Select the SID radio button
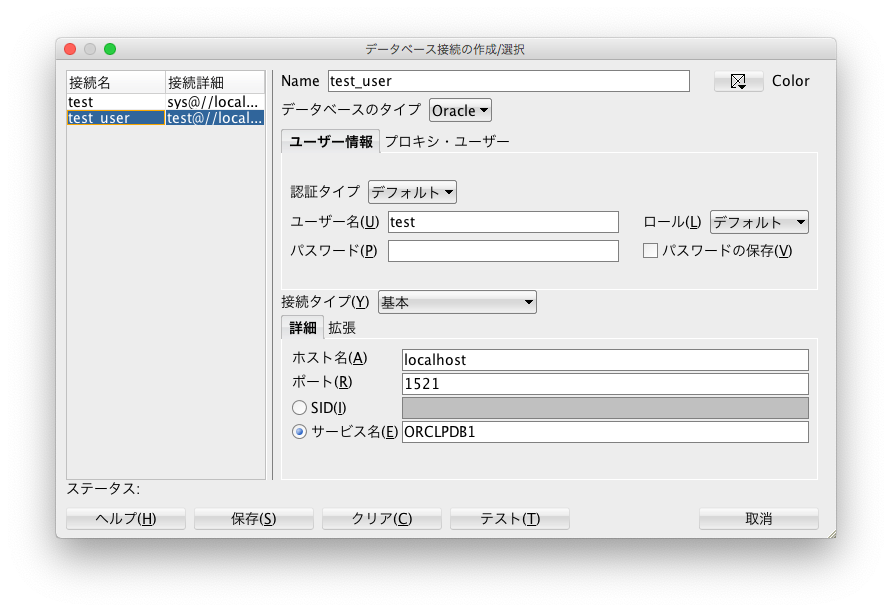 (x=299, y=408)
